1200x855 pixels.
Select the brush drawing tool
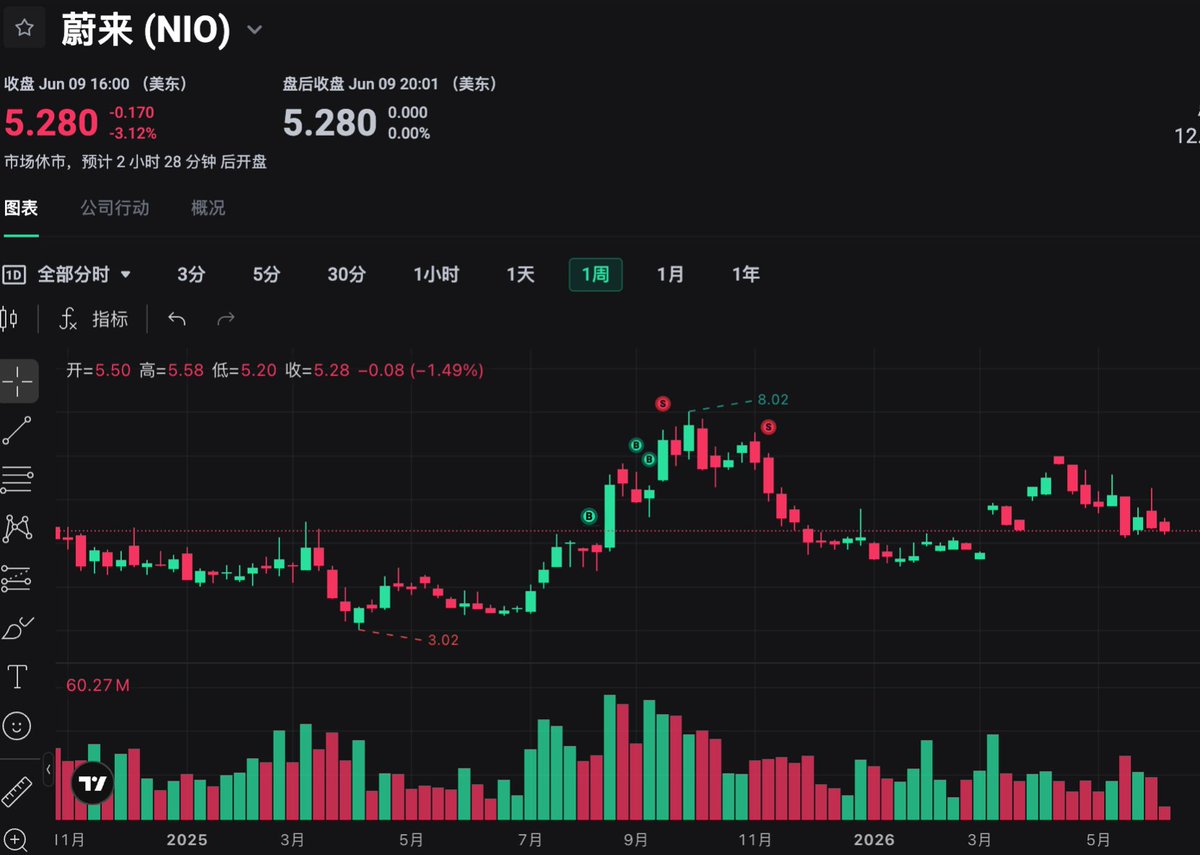18,628
